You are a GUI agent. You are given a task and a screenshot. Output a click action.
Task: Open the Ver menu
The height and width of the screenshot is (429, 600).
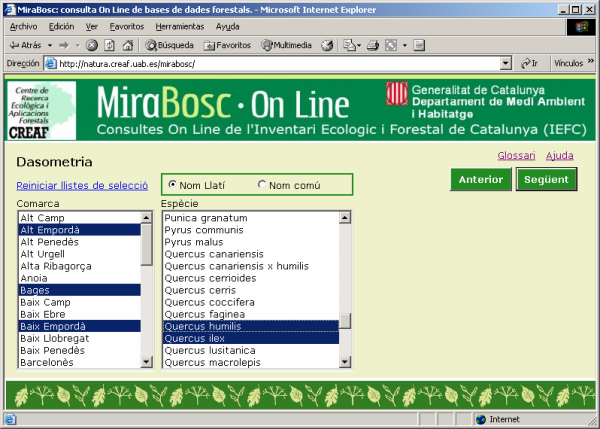[92, 27]
